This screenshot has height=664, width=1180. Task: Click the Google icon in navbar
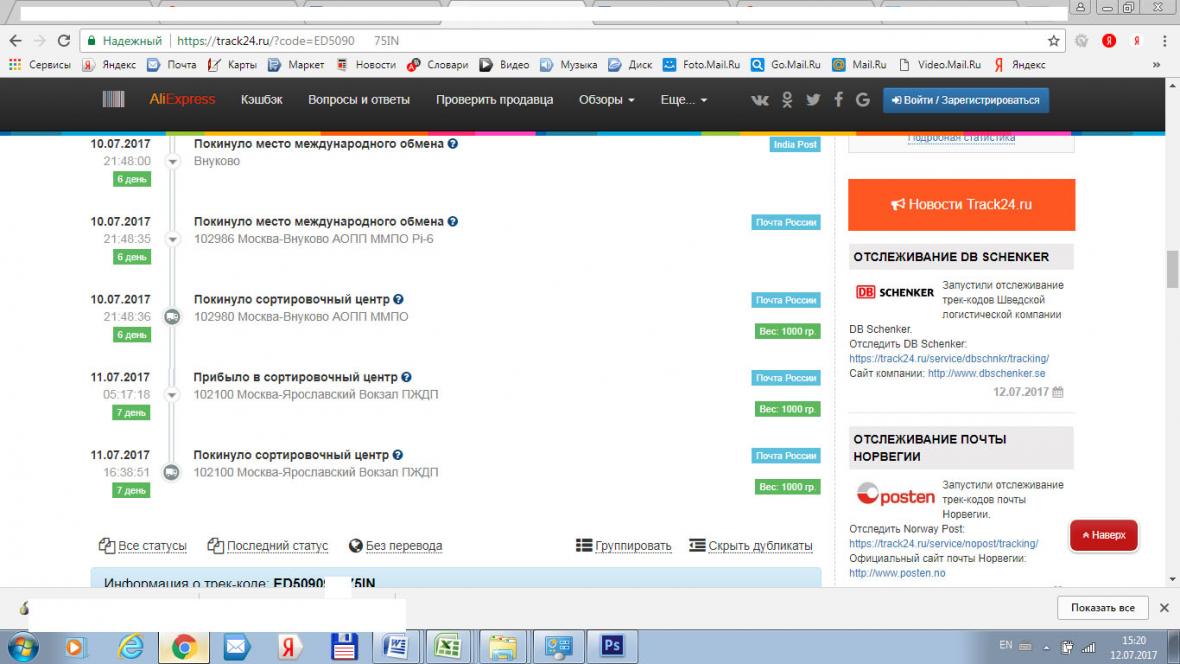pyautogui.click(x=862, y=100)
